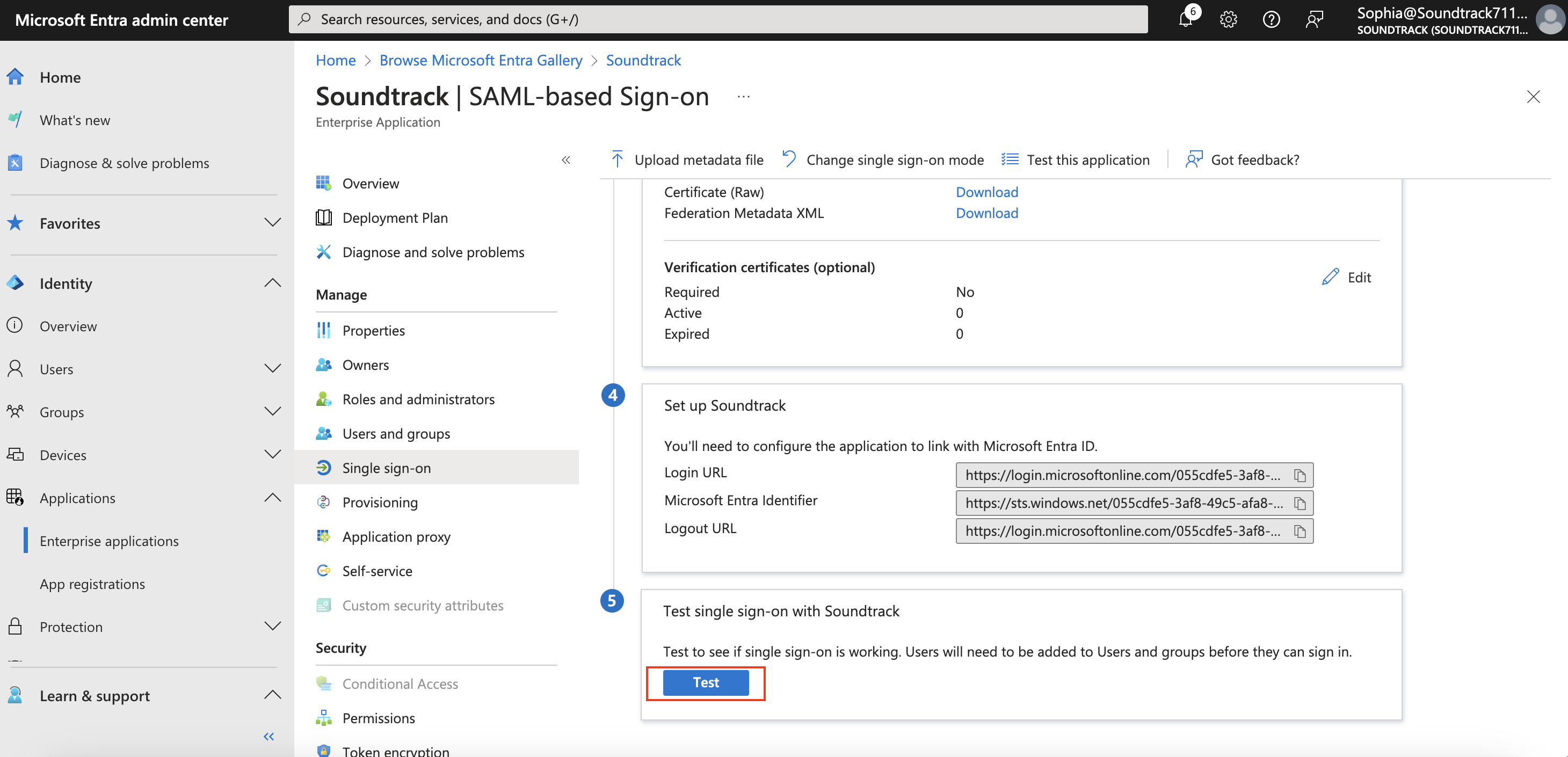This screenshot has height=757, width=1568.
Task: Click the Self-service icon
Action: click(x=323, y=571)
